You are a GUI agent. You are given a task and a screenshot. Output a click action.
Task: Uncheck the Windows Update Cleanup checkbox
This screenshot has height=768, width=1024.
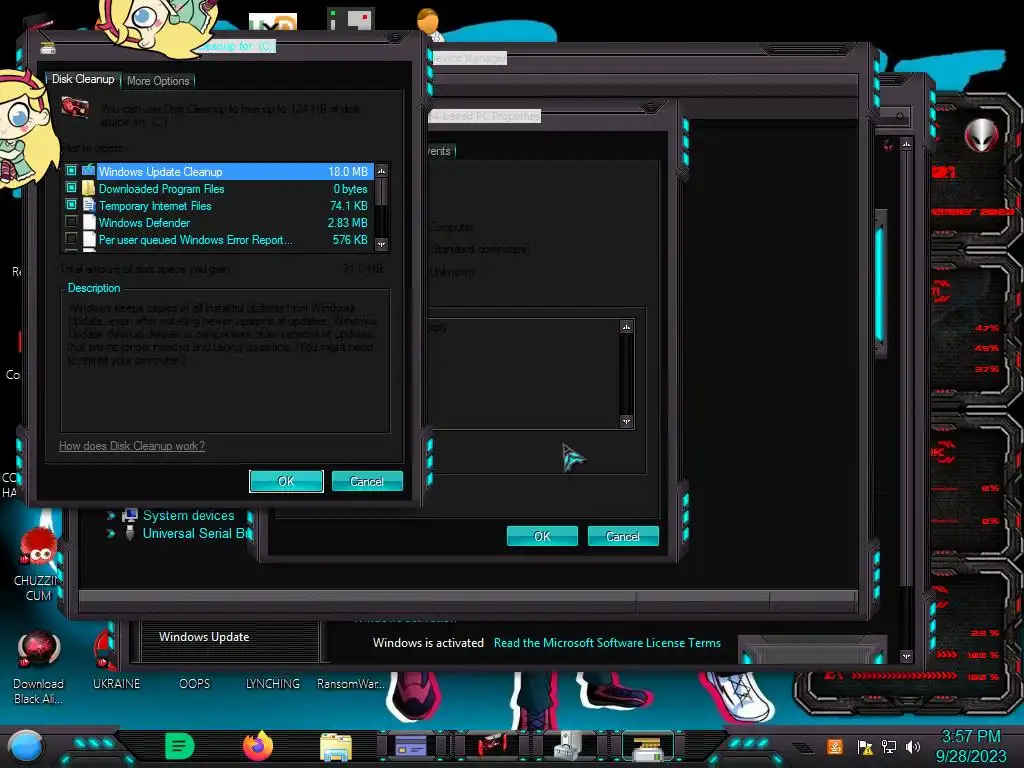click(71, 171)
